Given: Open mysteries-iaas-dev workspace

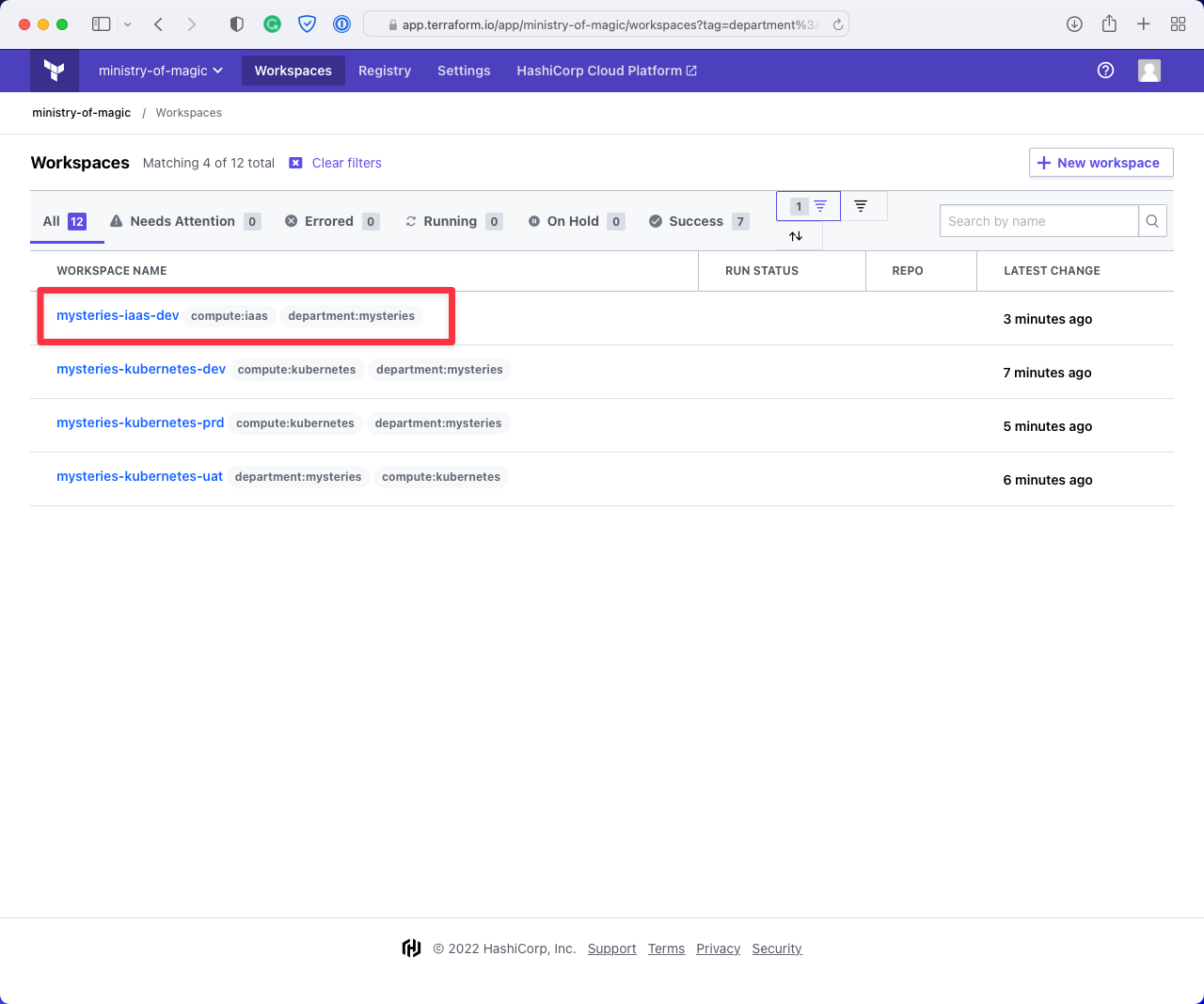Looking at the screenshot, I should tap(118, 315).
